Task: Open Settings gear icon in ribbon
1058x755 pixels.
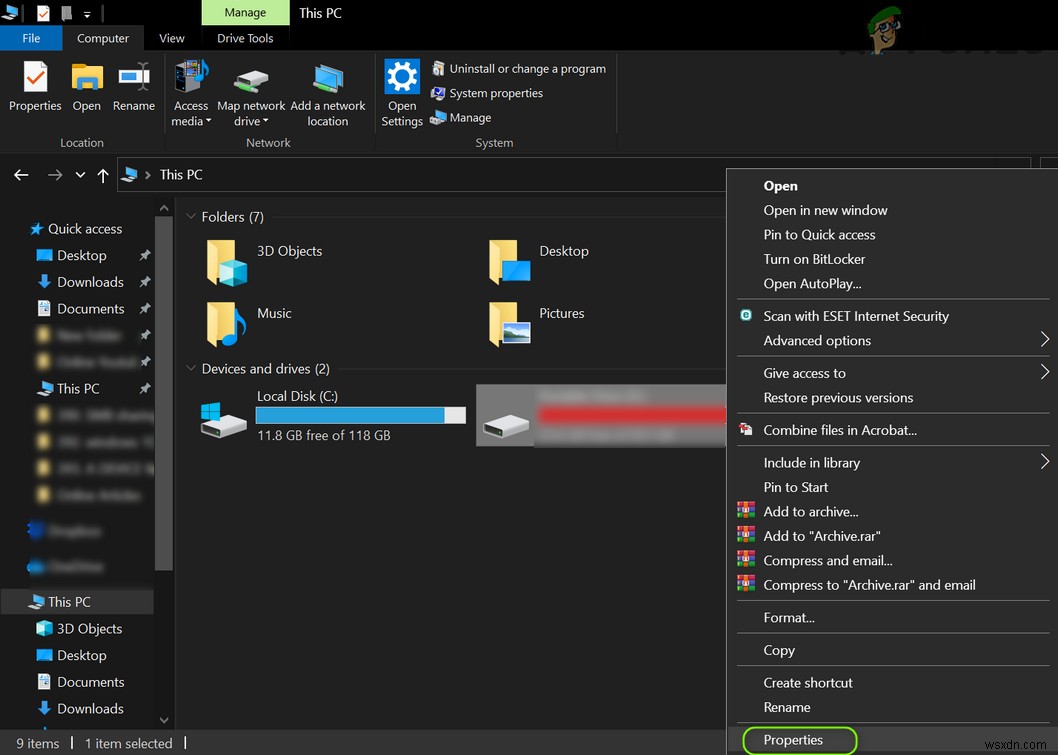Action: (401, 76)
